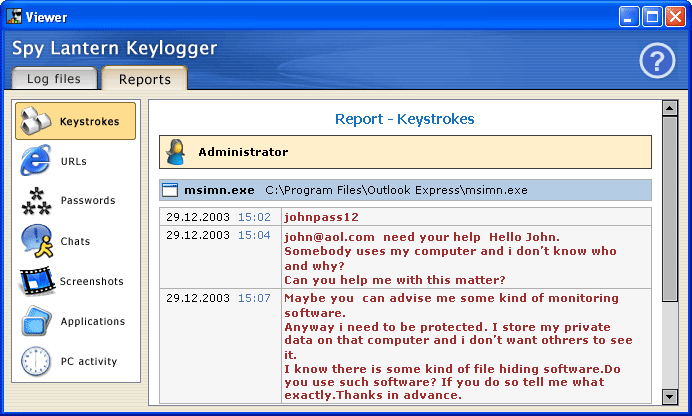Open Applications via stacked windows icon
This screenshot has height=416, width=692.
pyautogui.click(x=36, y=321)
